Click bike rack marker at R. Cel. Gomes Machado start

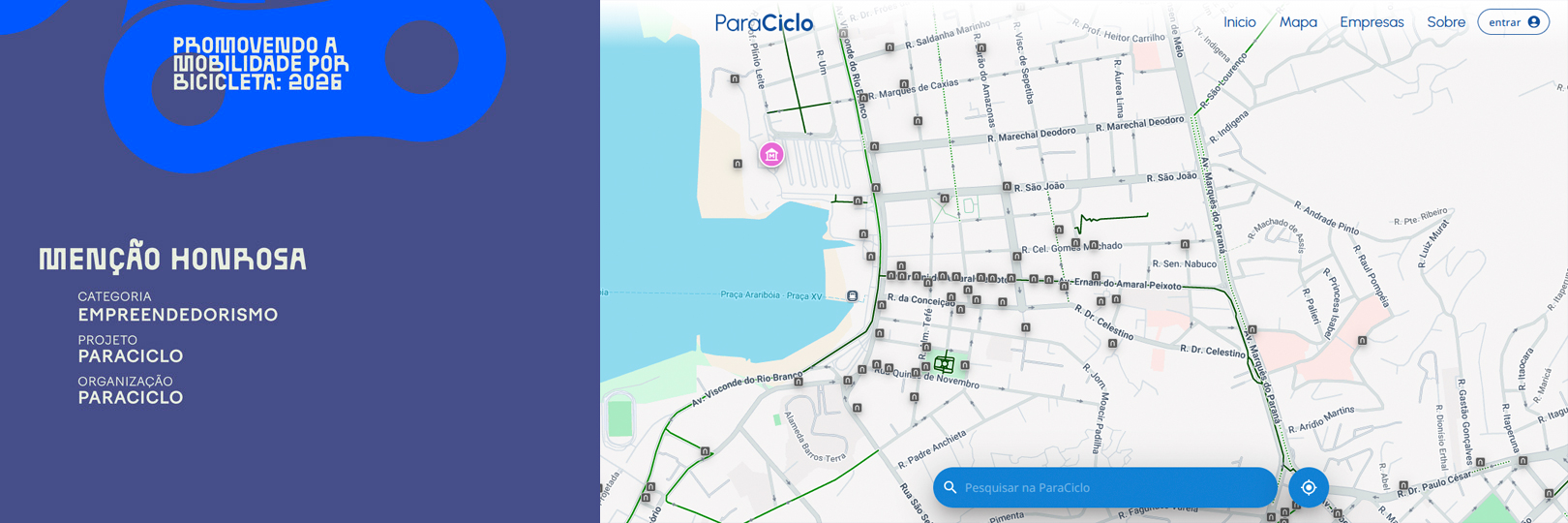click(1015, 259)
